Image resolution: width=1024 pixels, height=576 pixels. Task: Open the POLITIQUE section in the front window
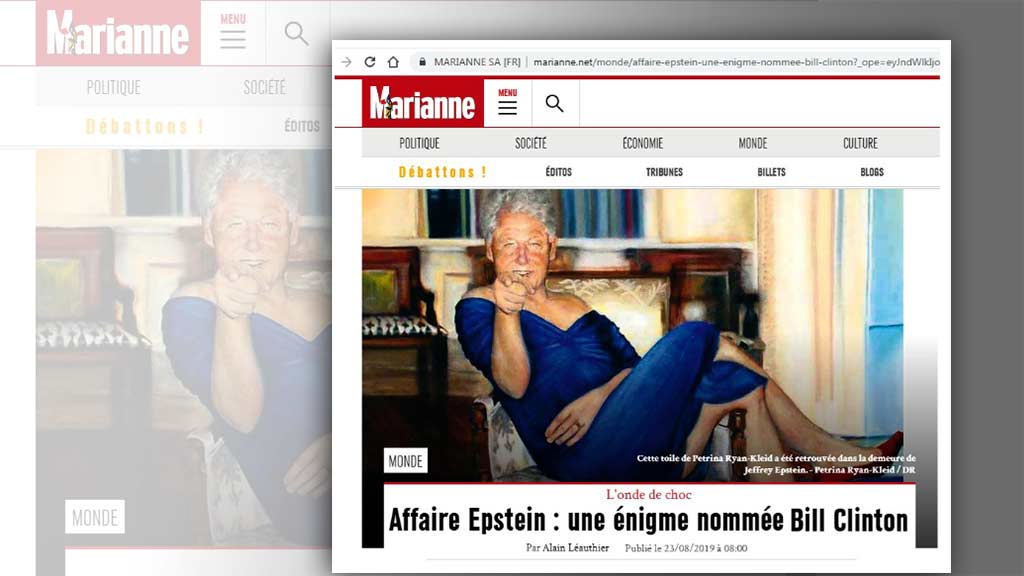[x=419, y=143]
